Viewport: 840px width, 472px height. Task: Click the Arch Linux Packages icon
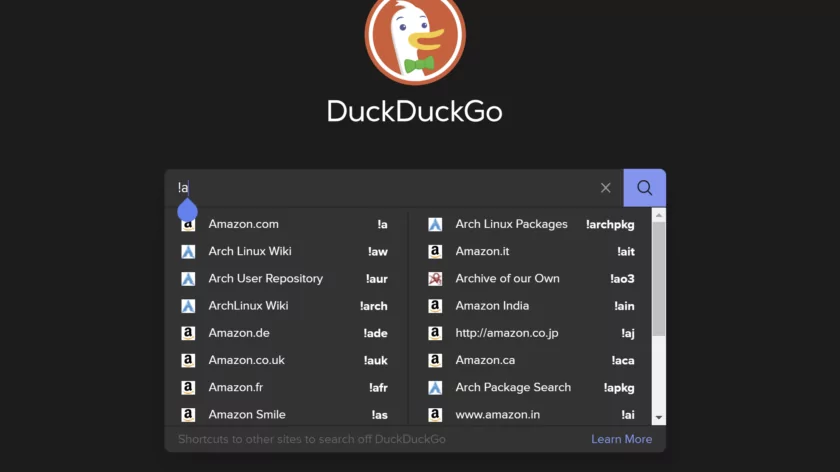[435, 224]
